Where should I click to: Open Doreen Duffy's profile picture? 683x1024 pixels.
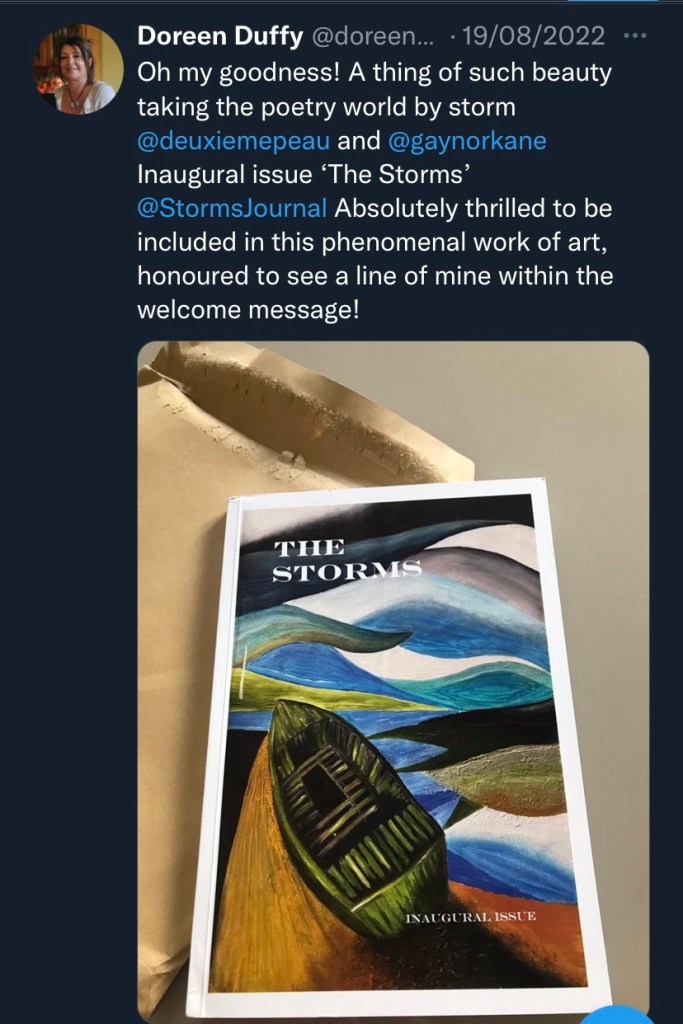(79, 70)
